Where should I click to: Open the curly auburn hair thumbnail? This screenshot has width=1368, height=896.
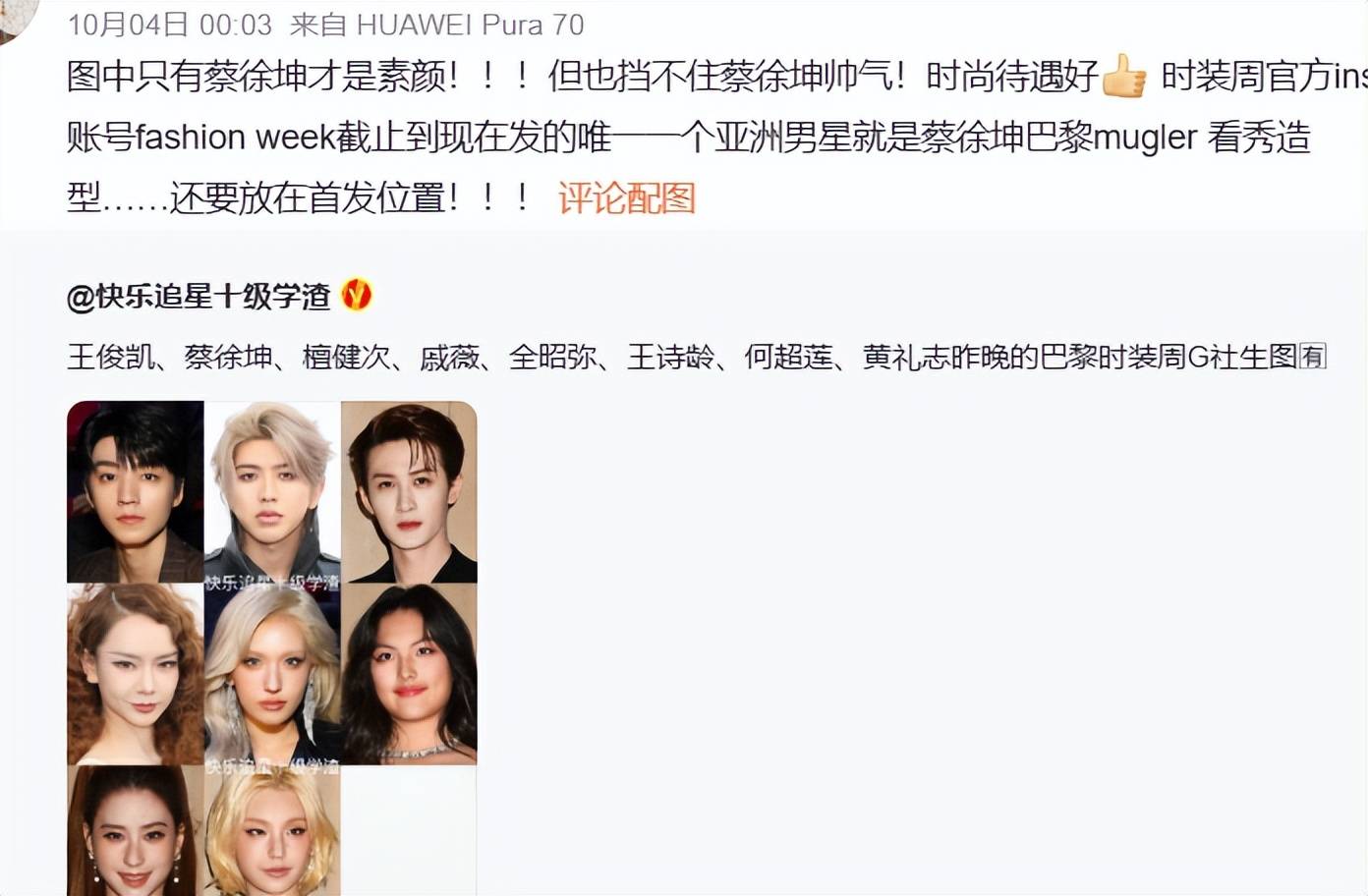[136, 674]
